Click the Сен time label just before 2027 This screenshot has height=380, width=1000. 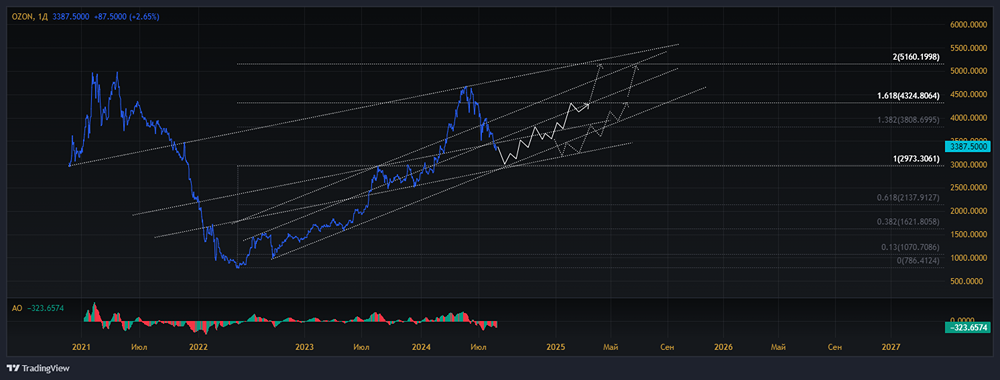[x=834, y=347]
